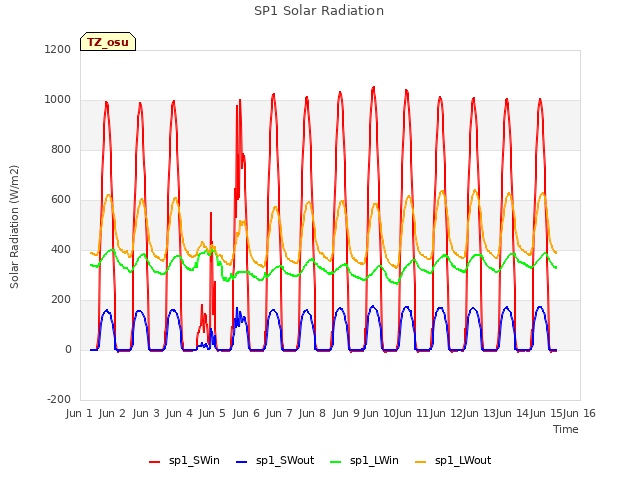Click the 1200 y-axis tick label
The width and height of the screenshot is (640, 480).
coord(58,49)
